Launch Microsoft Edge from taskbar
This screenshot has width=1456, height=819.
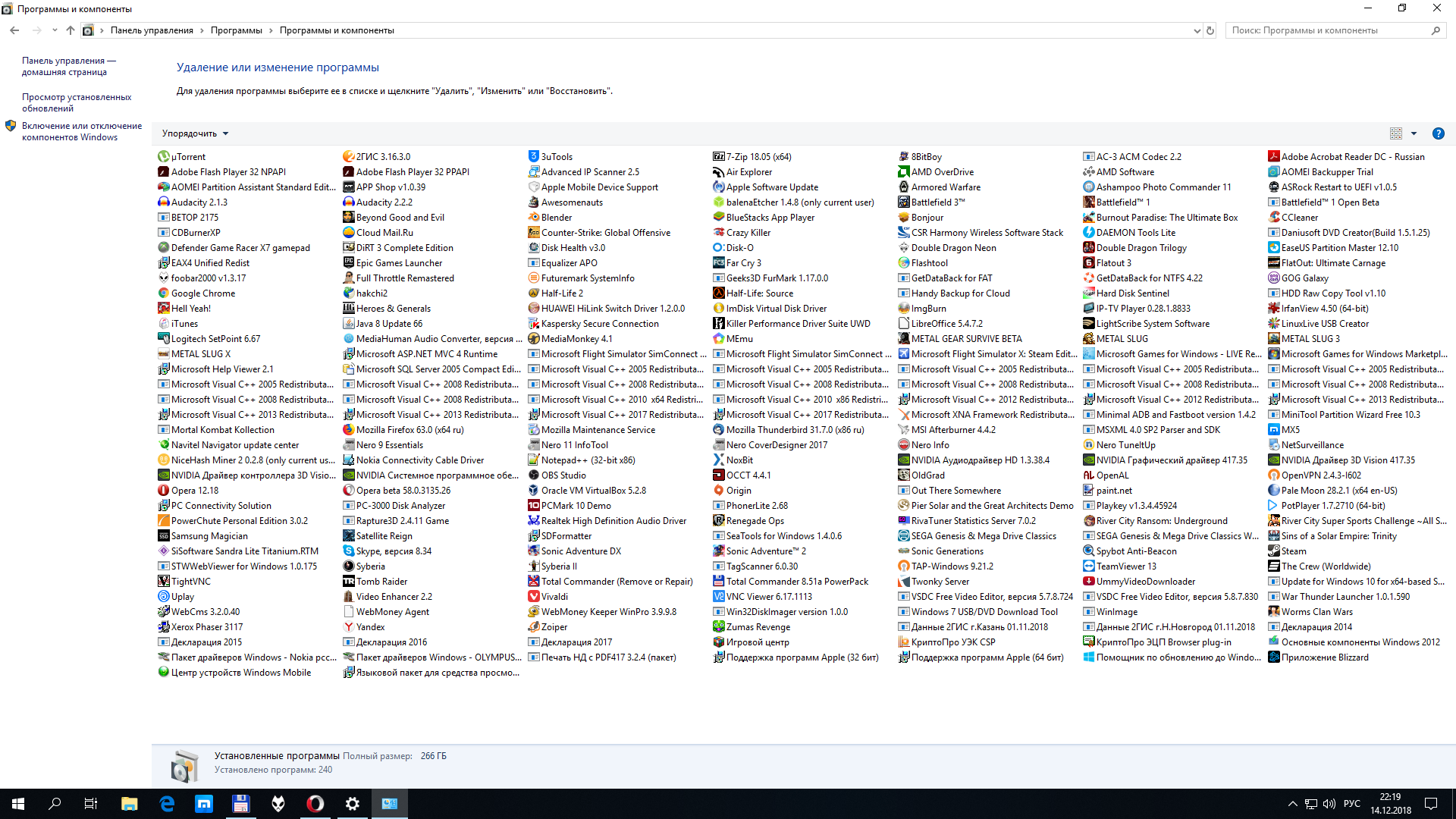coord(167,804)
